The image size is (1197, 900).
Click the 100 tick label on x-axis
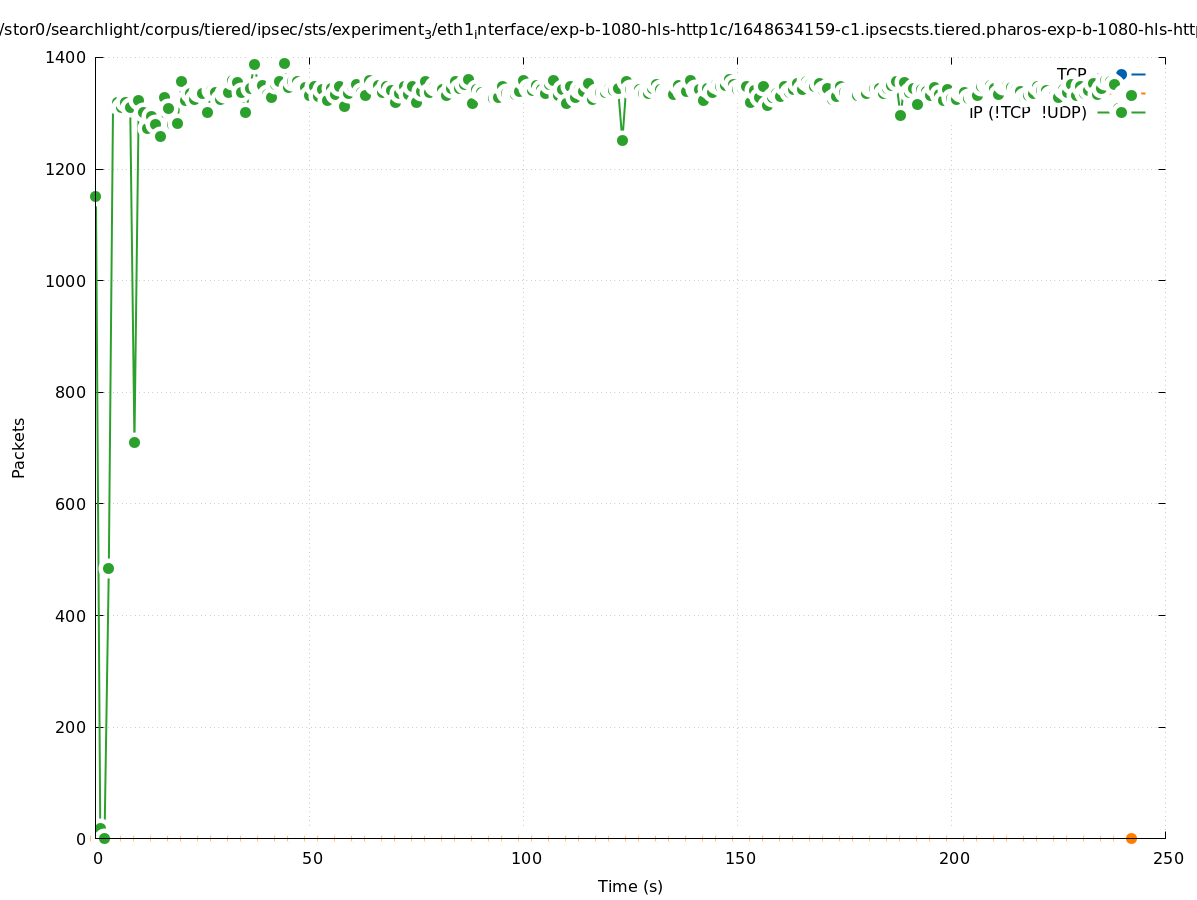(x=526, y=858)
